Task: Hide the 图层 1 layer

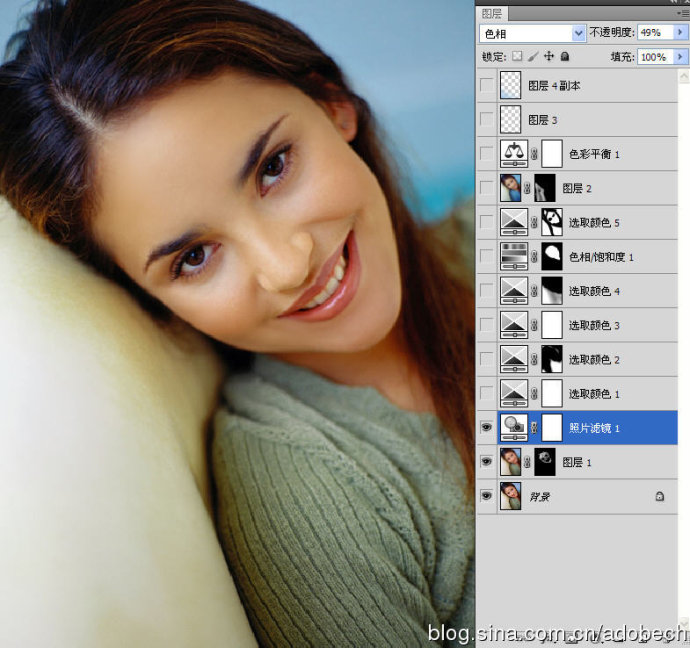Action: coord(487,461)
